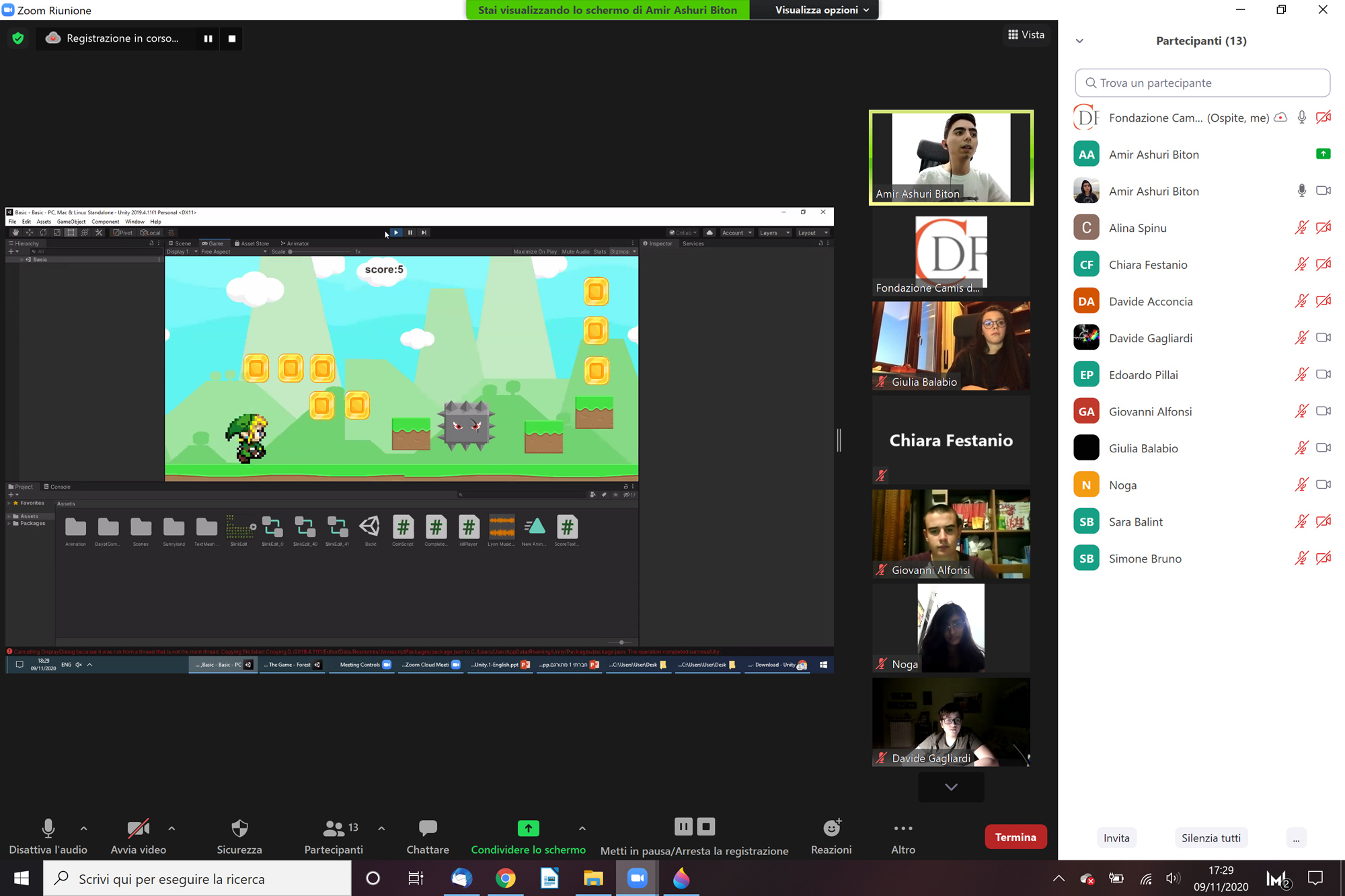Expand video options arrow
1345x896 pixels.
[171, 828]
